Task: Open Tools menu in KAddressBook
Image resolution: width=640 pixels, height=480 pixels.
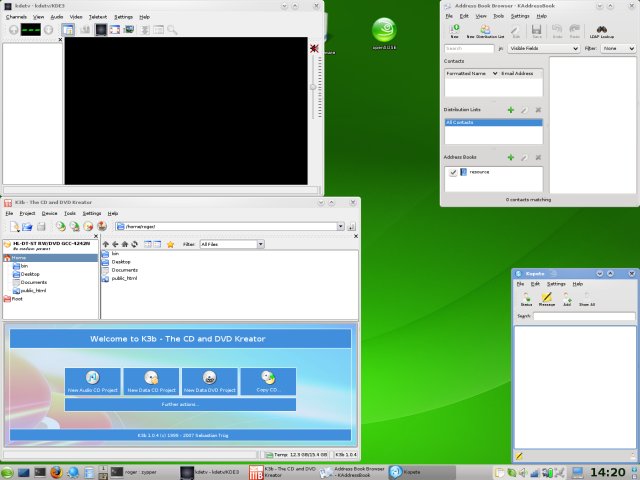Action: 498,16
